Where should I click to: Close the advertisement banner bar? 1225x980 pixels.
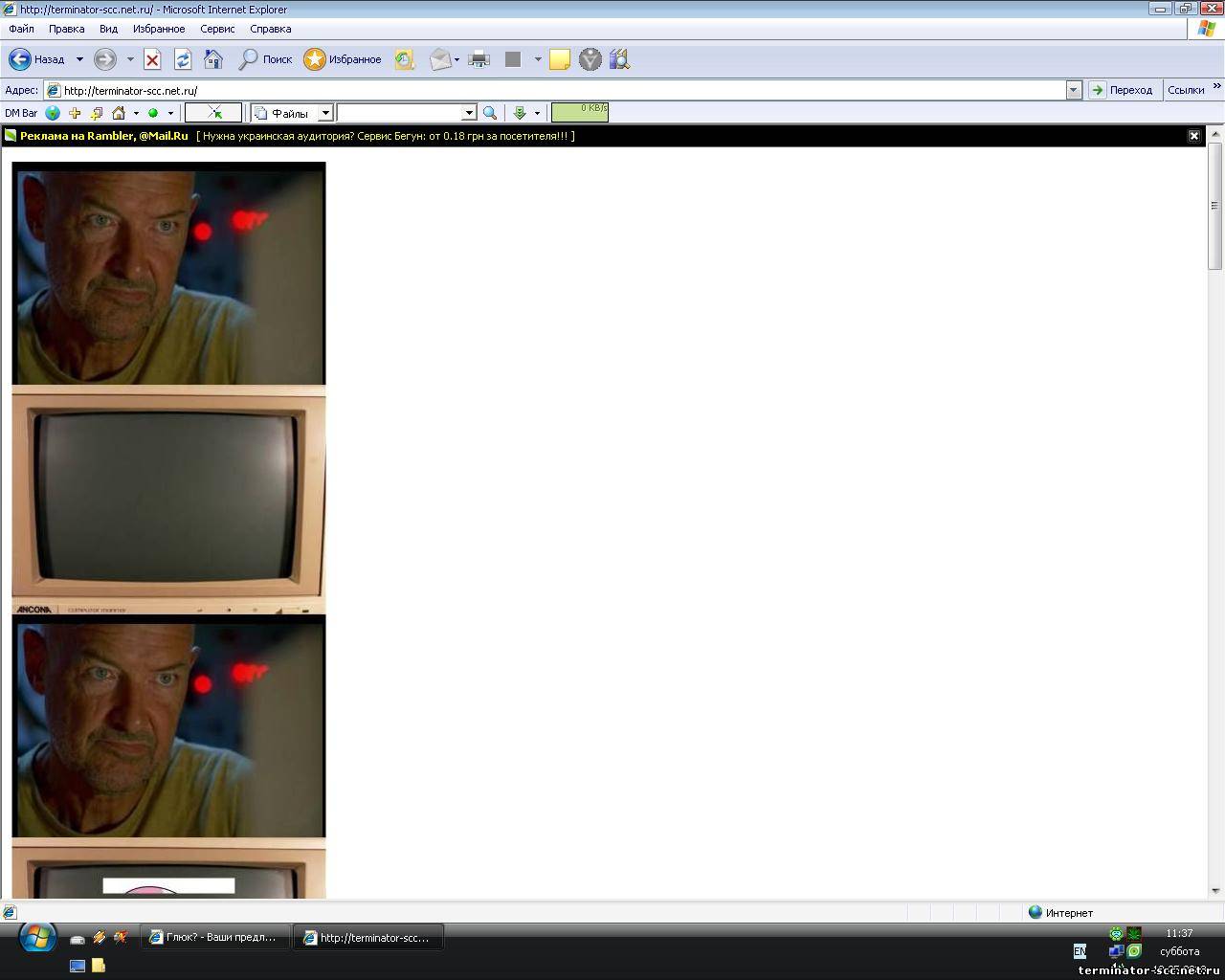pyautogui.click(x=1194, y=136)
